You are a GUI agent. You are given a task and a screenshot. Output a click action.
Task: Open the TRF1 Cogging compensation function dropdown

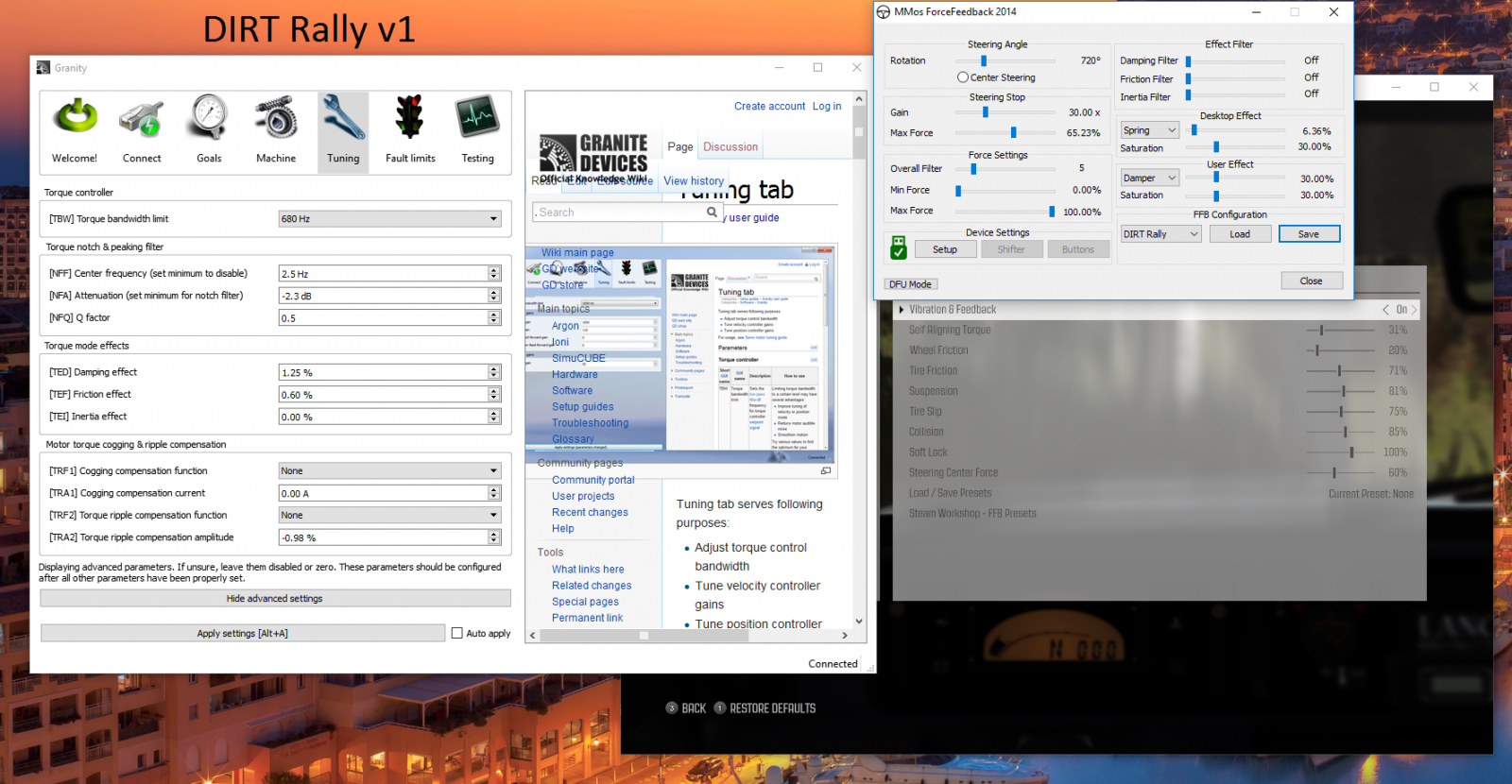pyautogui.click(x=389, y=471)
